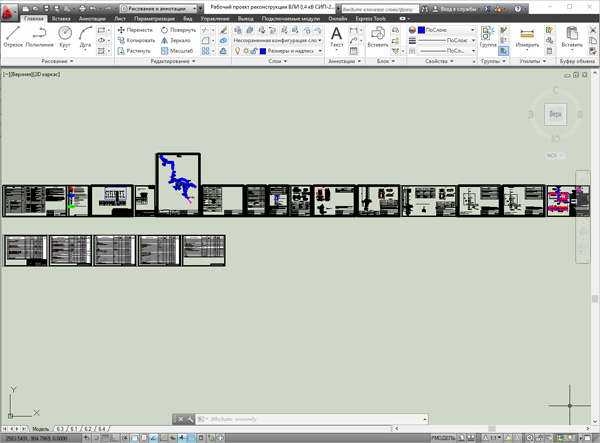The image size is (600, 443).
Task: Click the color wheel icon in Свойства
Action: (x=412, y=30)
